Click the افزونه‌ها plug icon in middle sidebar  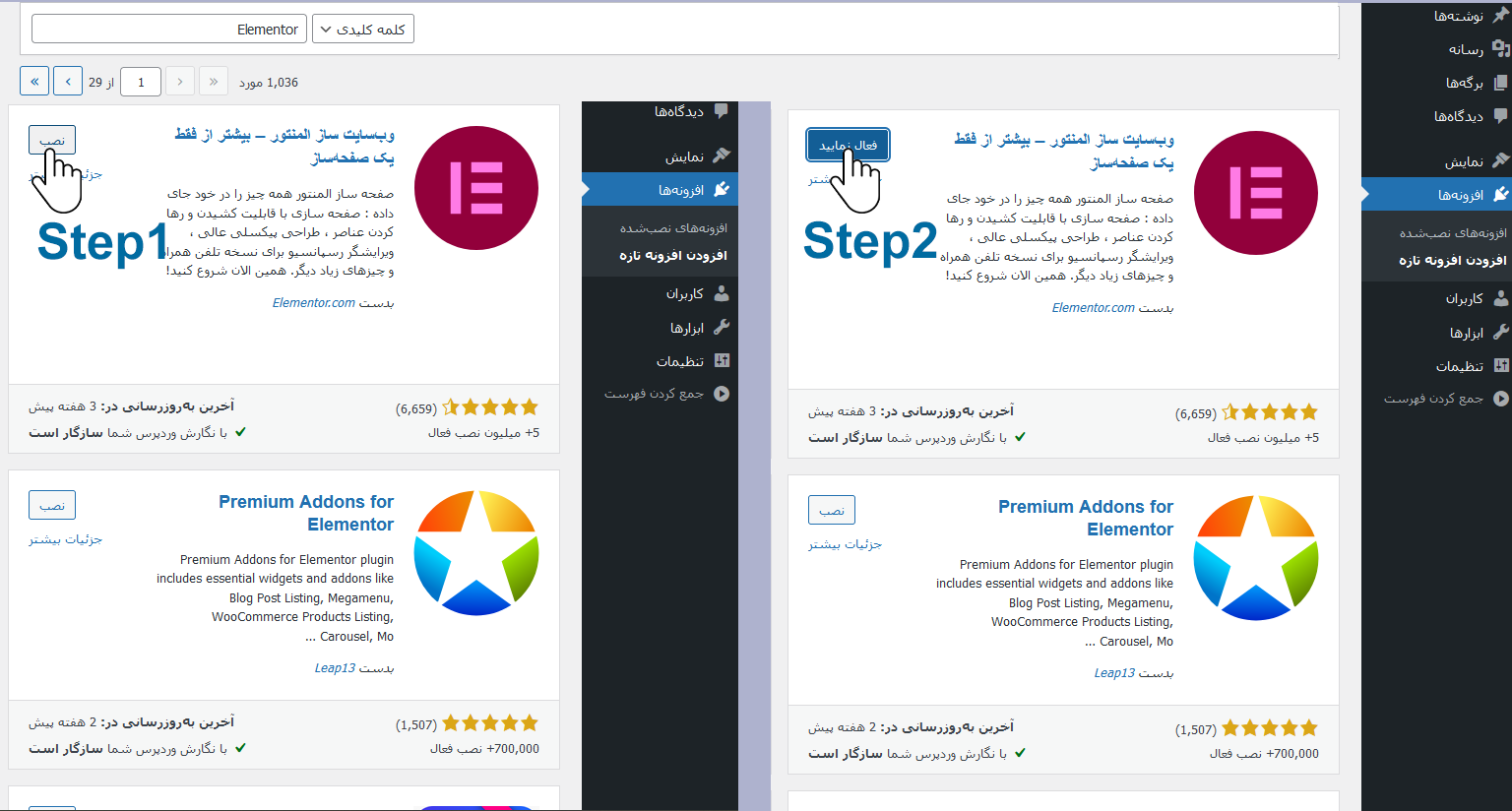pyautogui.click(x=722, y=190)
